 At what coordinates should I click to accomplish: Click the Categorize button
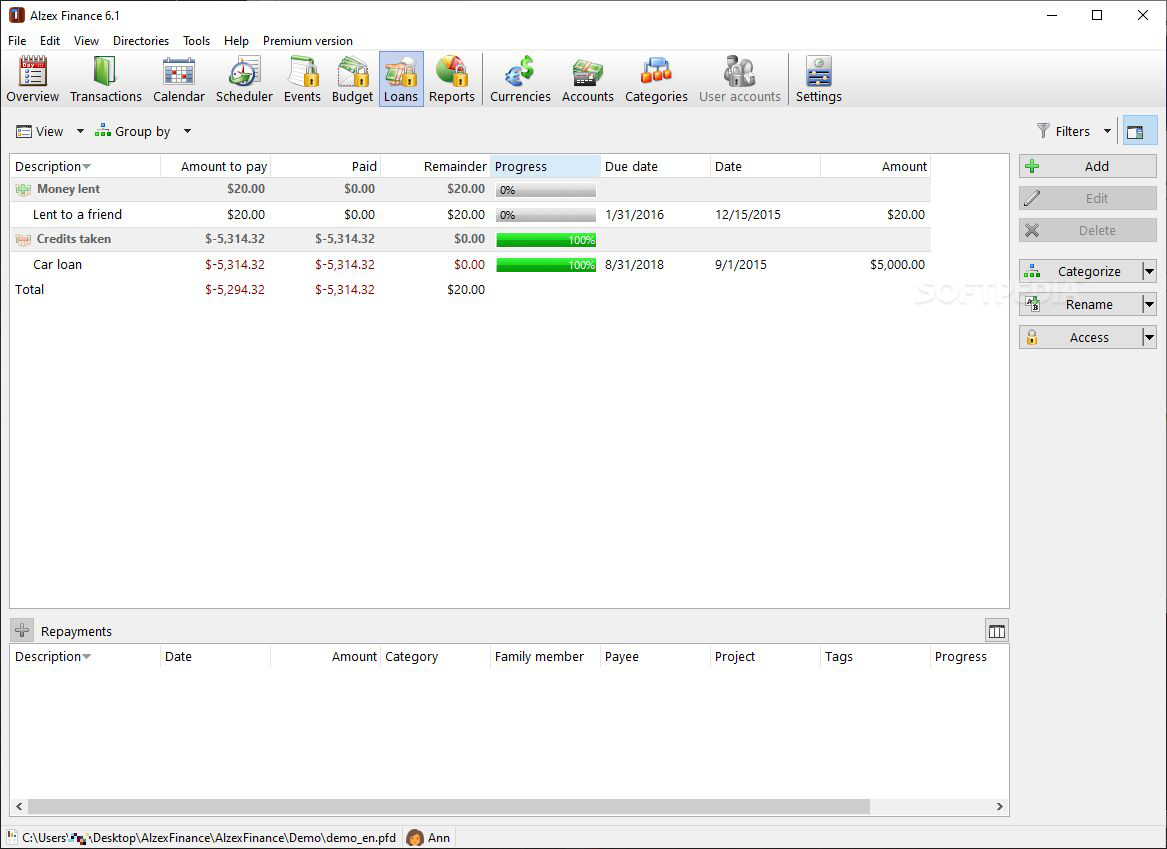[1080, 271]
